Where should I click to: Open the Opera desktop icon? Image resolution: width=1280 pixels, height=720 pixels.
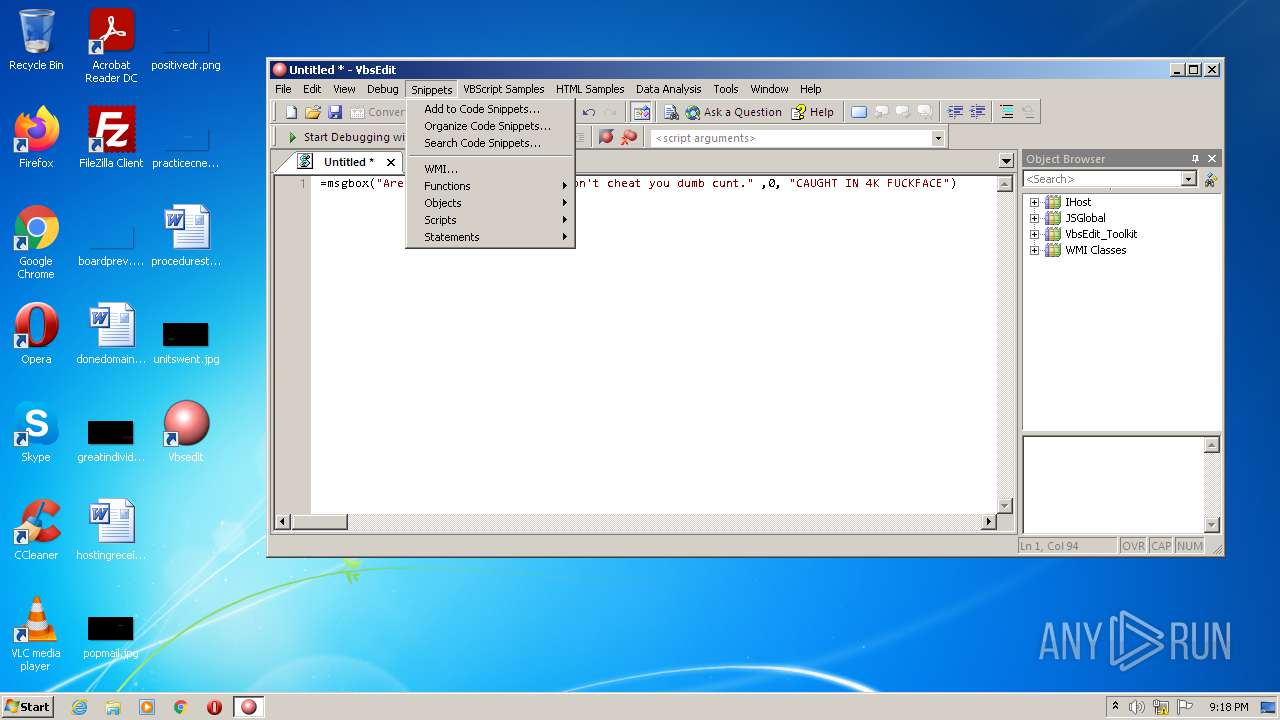pyautogui.click(x=36, y=334)
